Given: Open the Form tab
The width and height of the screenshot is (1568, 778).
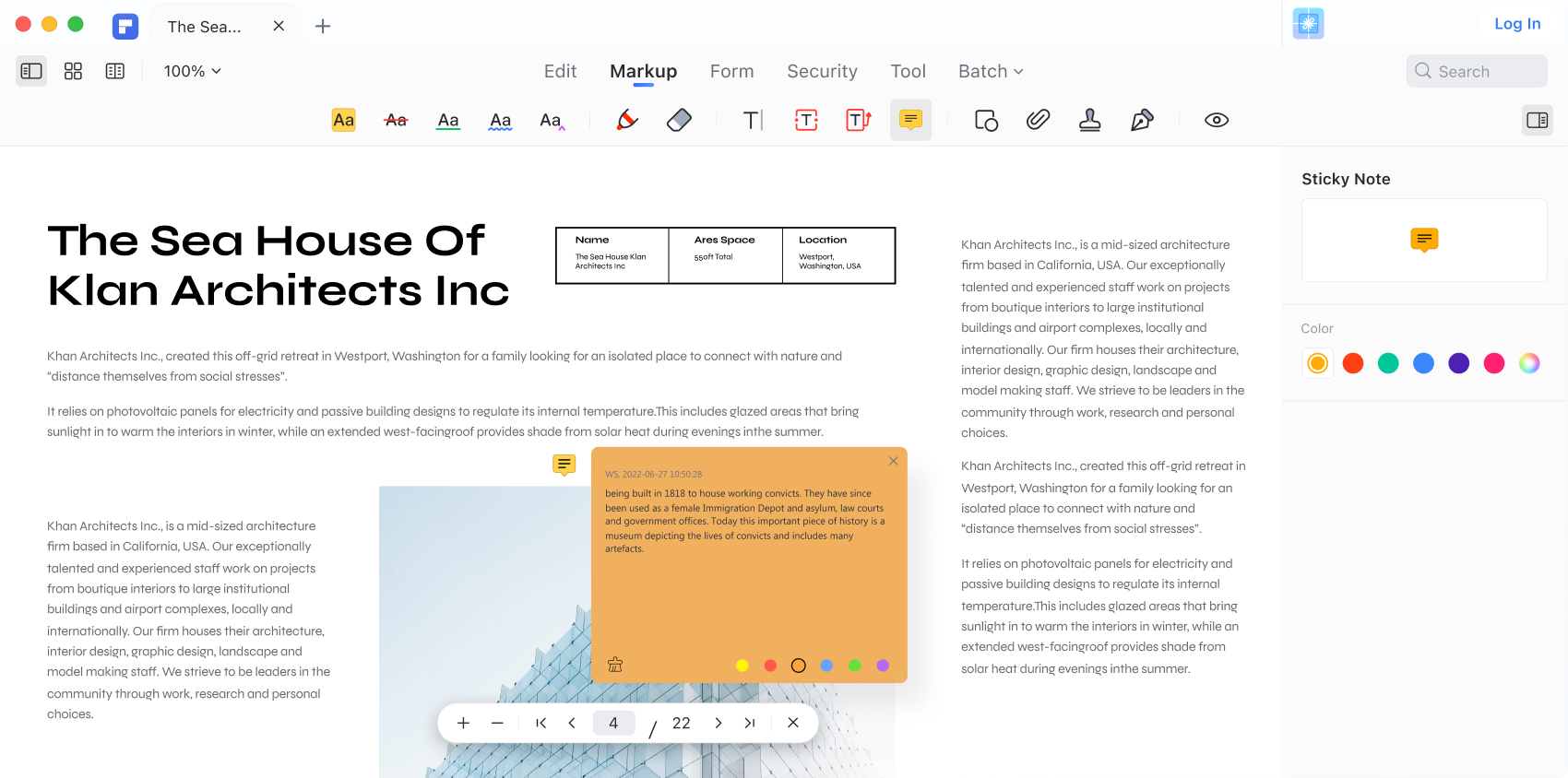Looking at the screenshot, I should click(732, 71).
